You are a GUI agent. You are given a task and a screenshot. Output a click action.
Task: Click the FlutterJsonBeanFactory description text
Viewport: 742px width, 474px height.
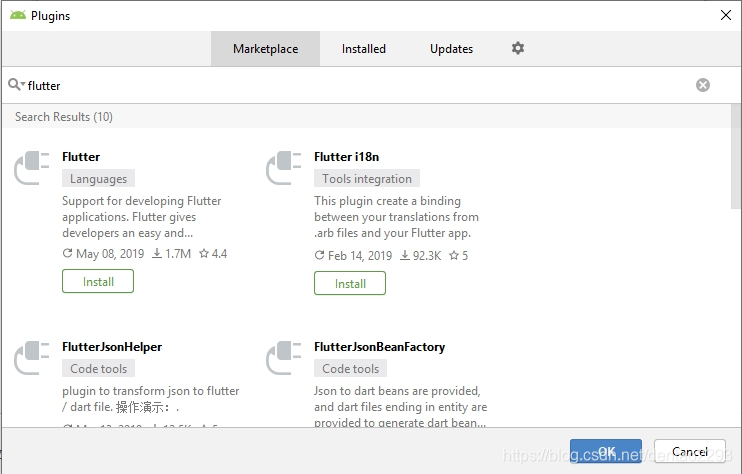click(400, 406)
